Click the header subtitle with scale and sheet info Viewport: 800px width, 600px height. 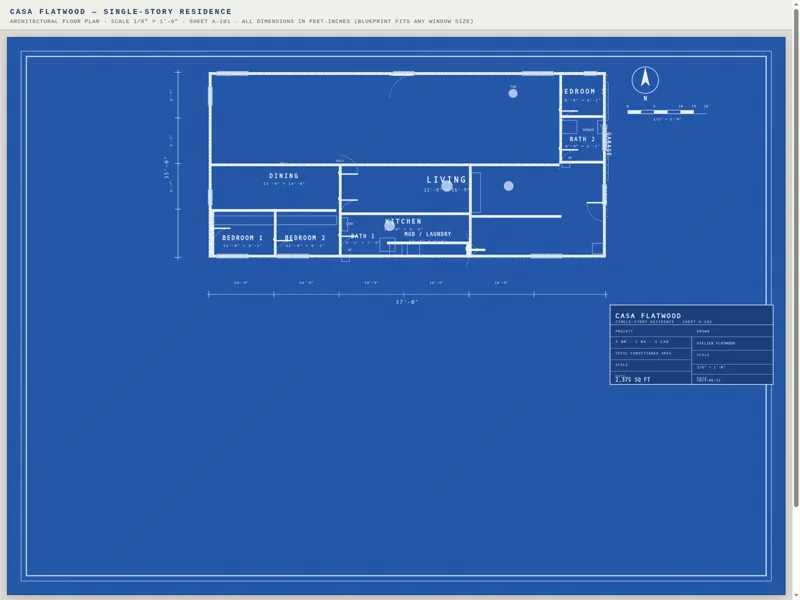241,21
